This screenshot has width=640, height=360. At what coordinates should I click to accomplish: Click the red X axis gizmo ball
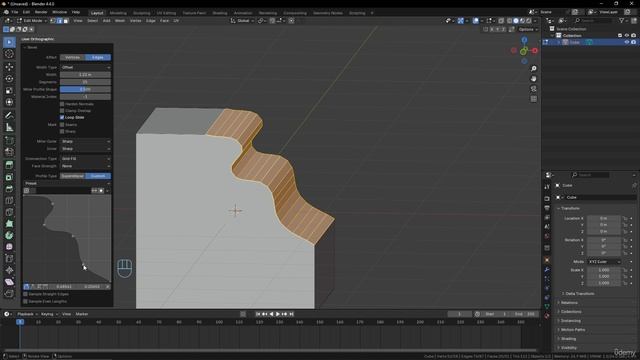[x=535, y=51]
